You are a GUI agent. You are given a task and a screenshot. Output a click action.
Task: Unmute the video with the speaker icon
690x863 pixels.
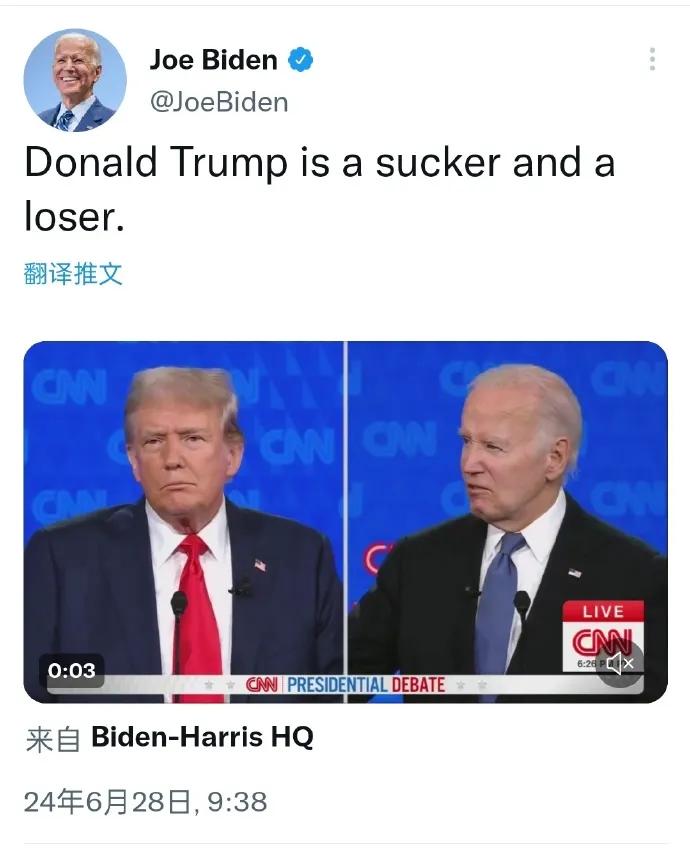[x=620, y=663]
